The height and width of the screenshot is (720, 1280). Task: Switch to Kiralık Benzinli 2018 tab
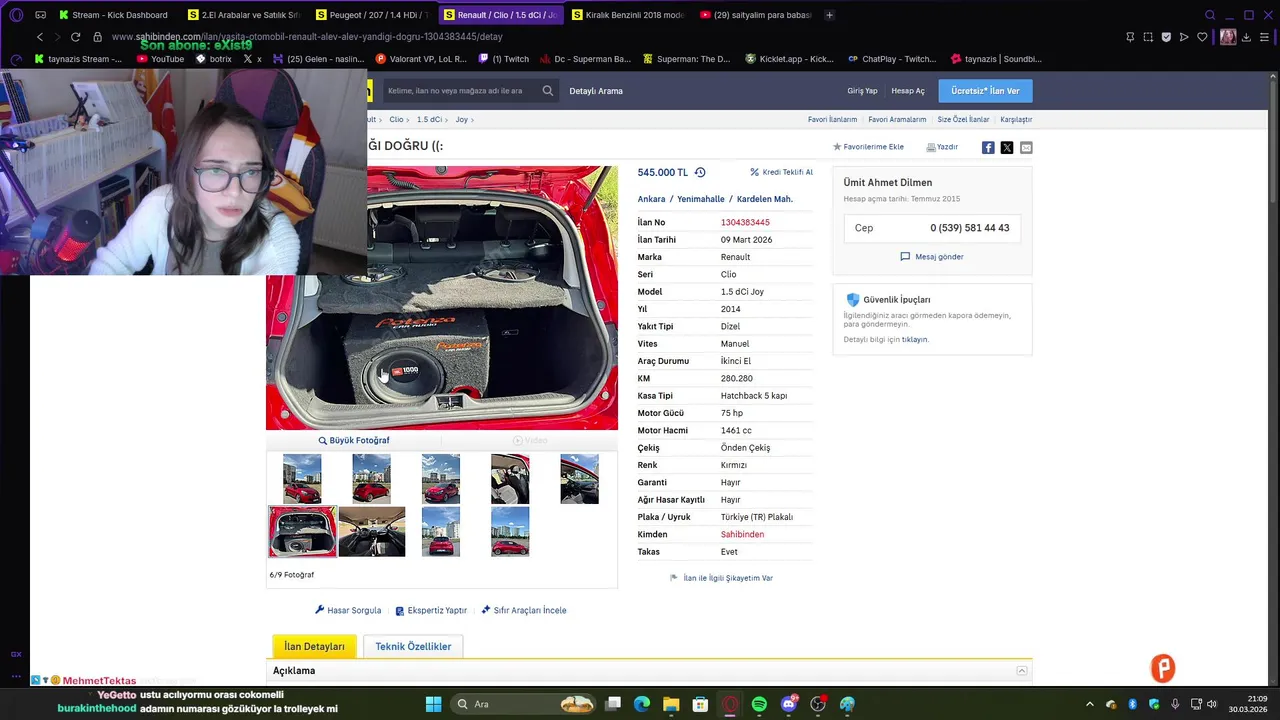click(629, 15)
